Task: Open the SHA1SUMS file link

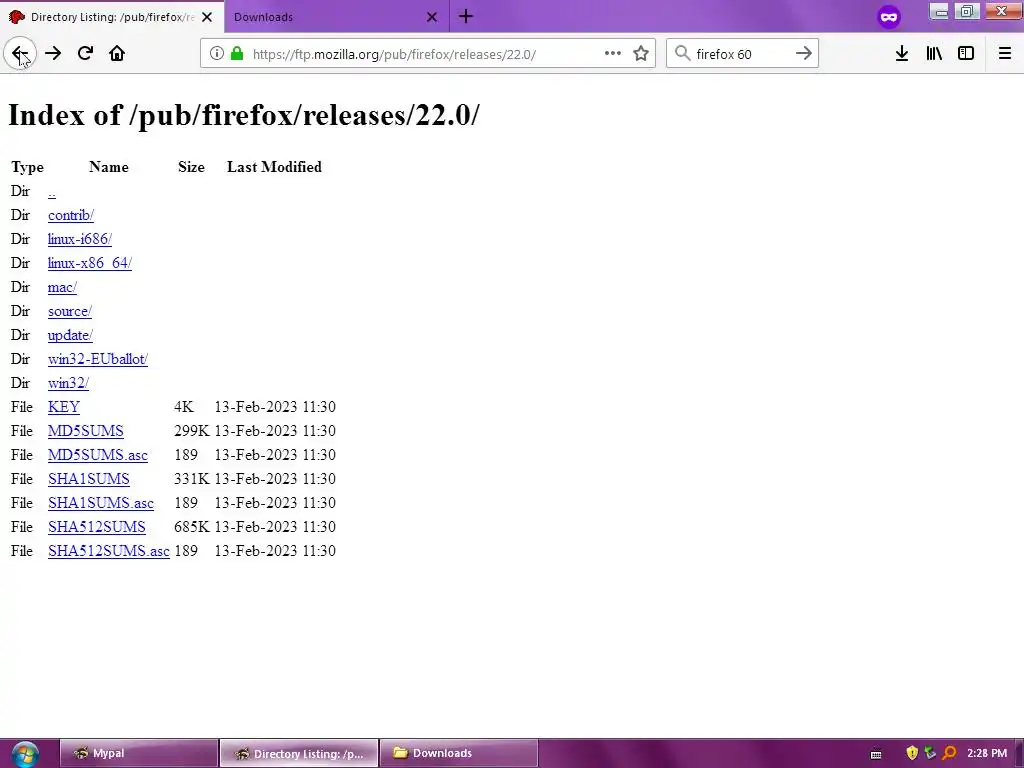Action: click(88, 479)
